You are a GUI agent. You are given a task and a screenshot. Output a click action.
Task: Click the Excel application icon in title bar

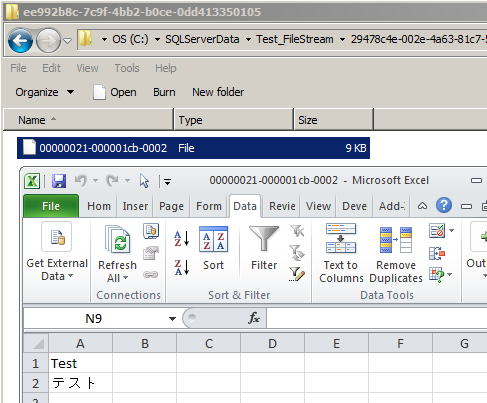coord(32,181)
